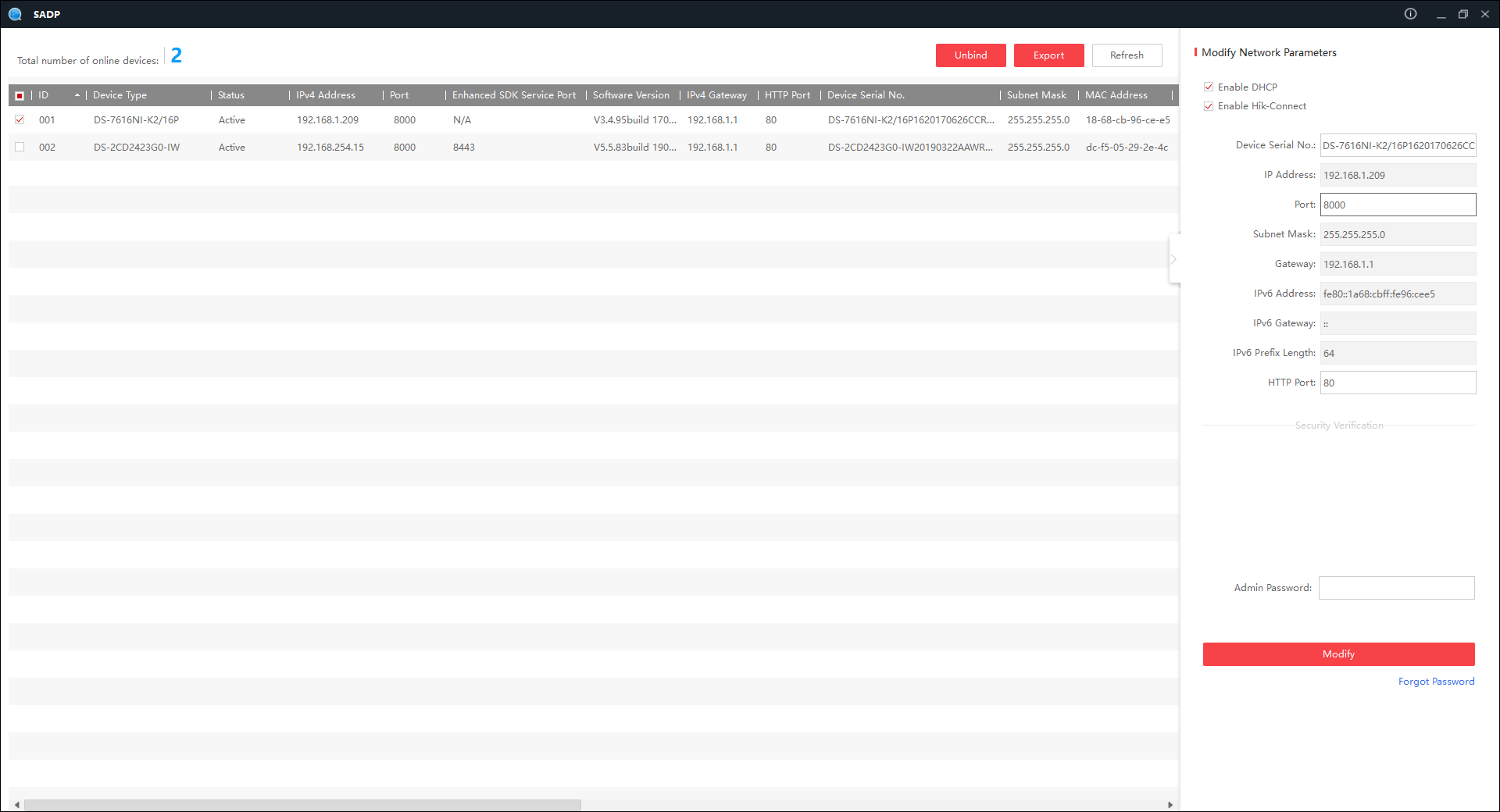Open the Forgot Password link
The width and height of the screenshot is (1500, 812).
[1436, 682]
